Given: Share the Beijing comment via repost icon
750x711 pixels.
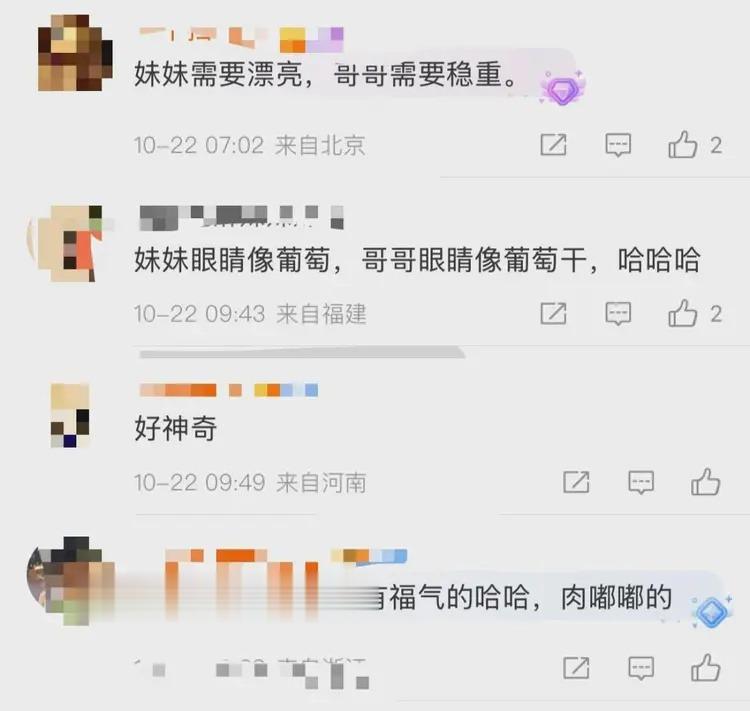Looking at the screenshot, I should 553,144.
